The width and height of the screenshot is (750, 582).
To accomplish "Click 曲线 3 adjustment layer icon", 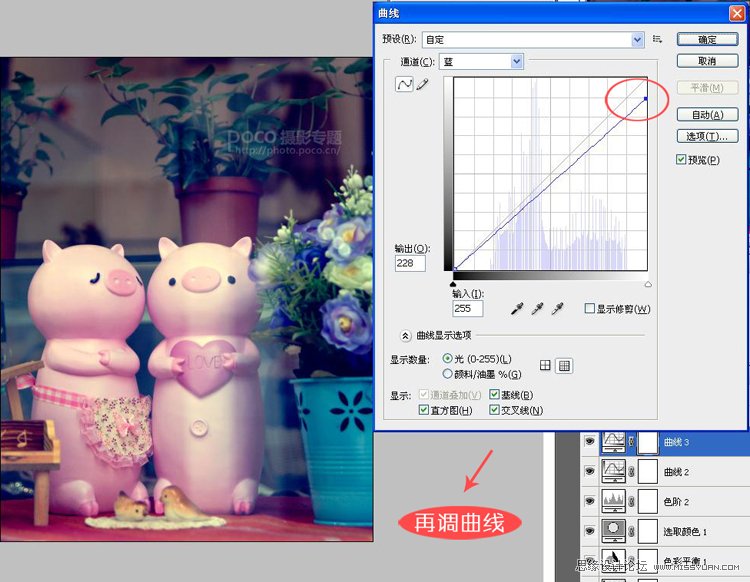I will pos(613,442).
